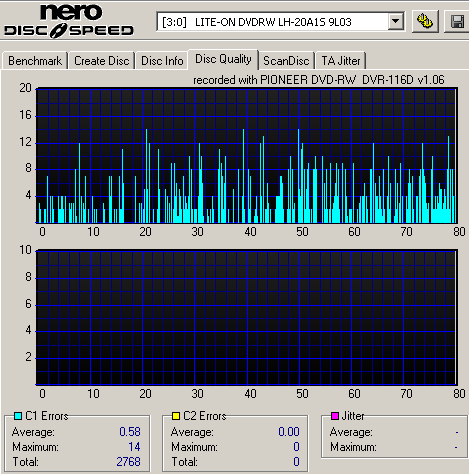Screen dimensions: 469x474
Task: Click the Jitter Average dash value
Action: [456, 432]
